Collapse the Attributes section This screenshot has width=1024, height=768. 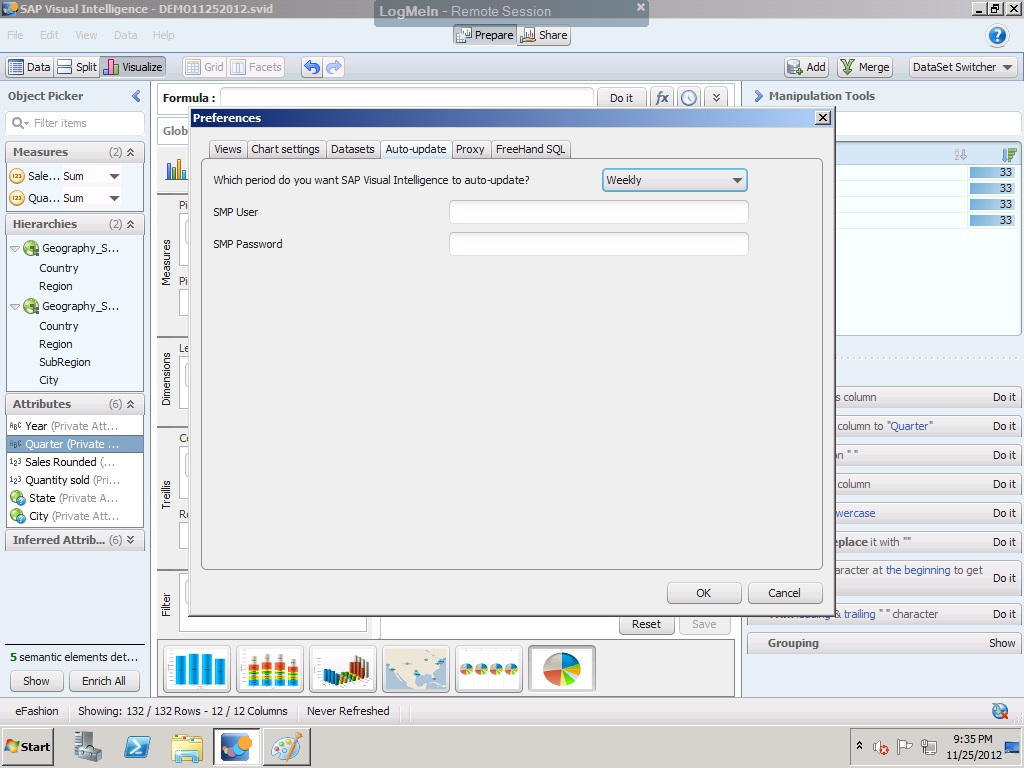(131, 404)
